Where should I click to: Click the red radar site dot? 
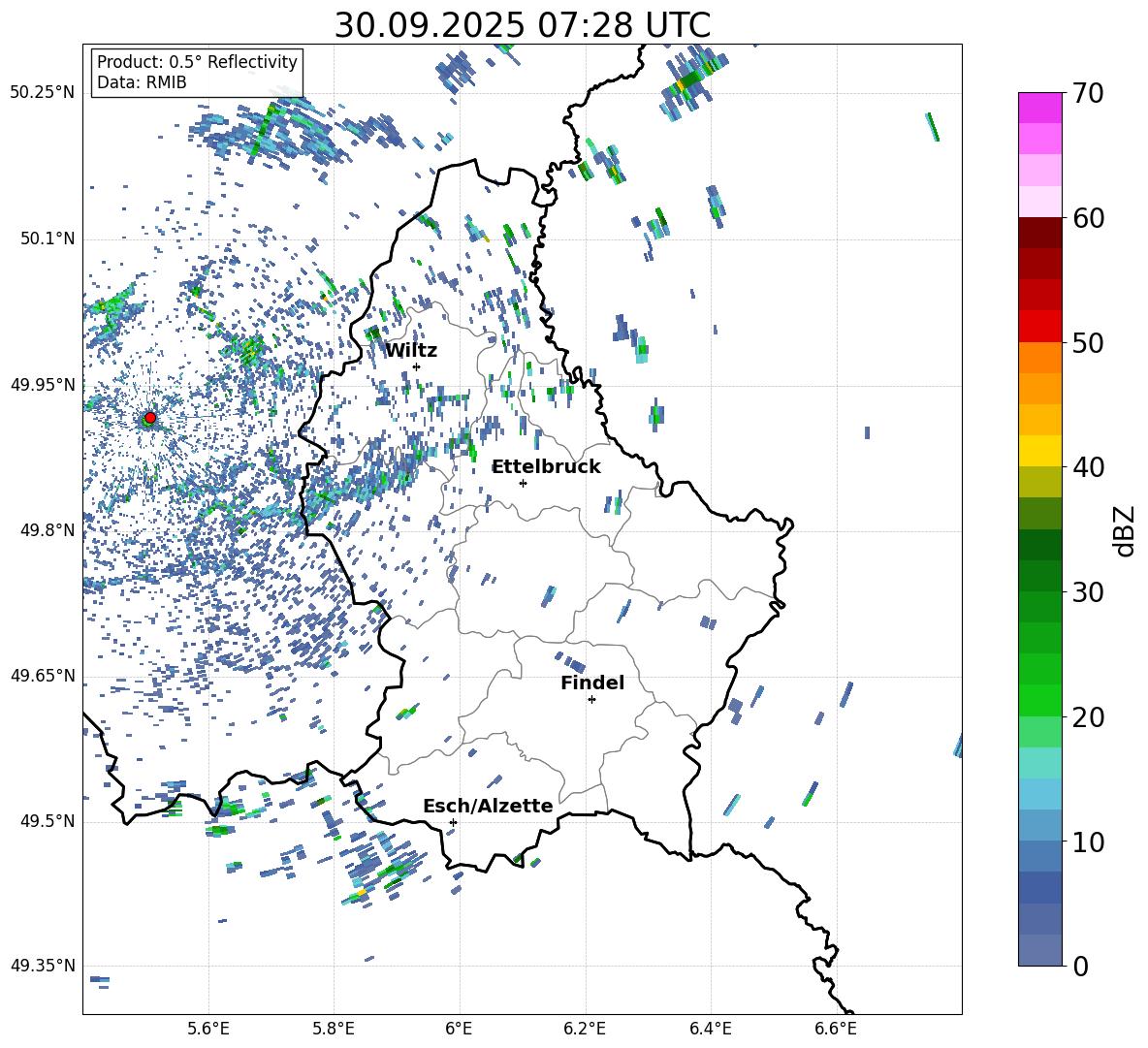coord(149,418)
